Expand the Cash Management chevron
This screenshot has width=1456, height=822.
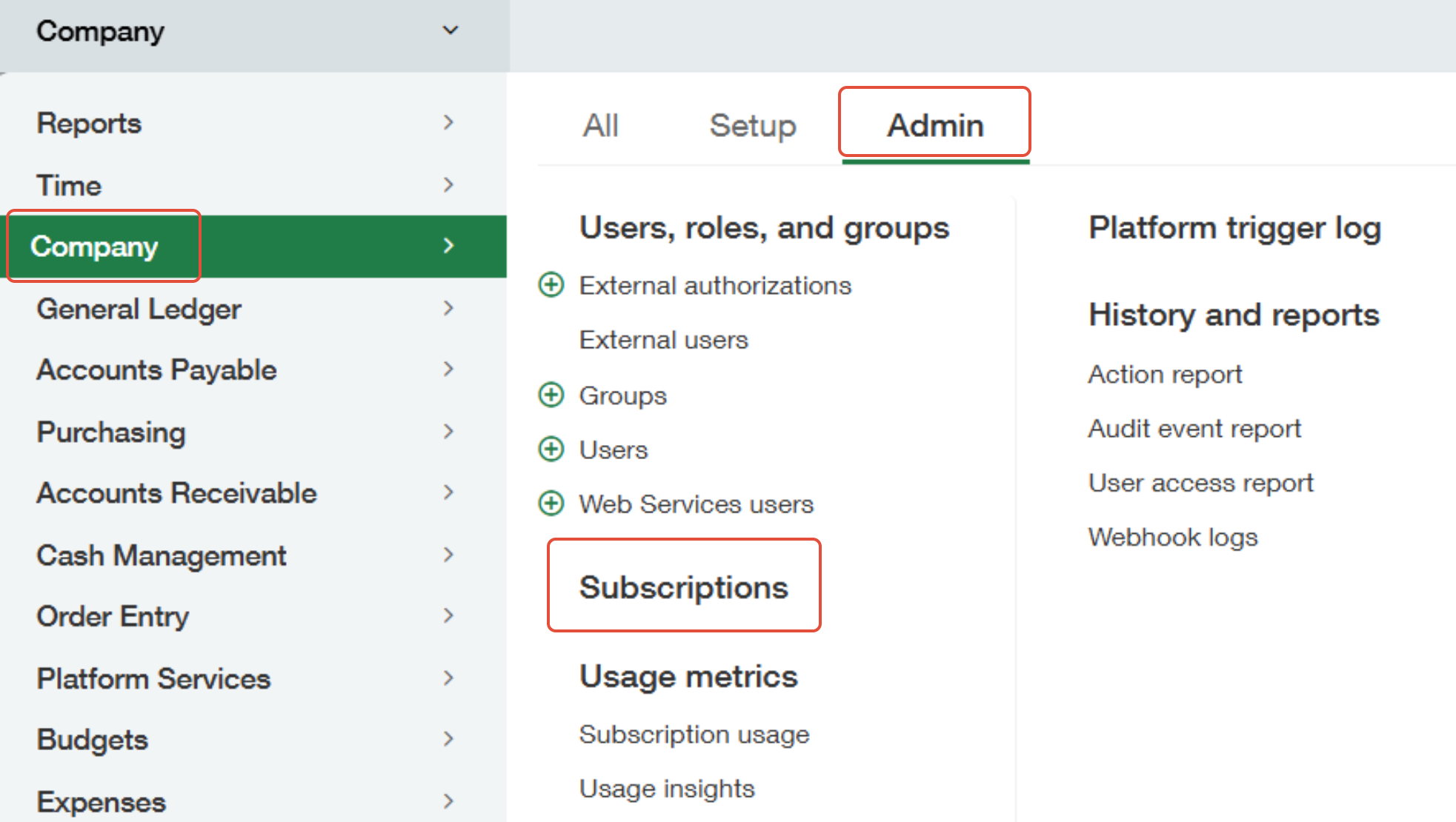pyautogui.click(x=448, y=555)
